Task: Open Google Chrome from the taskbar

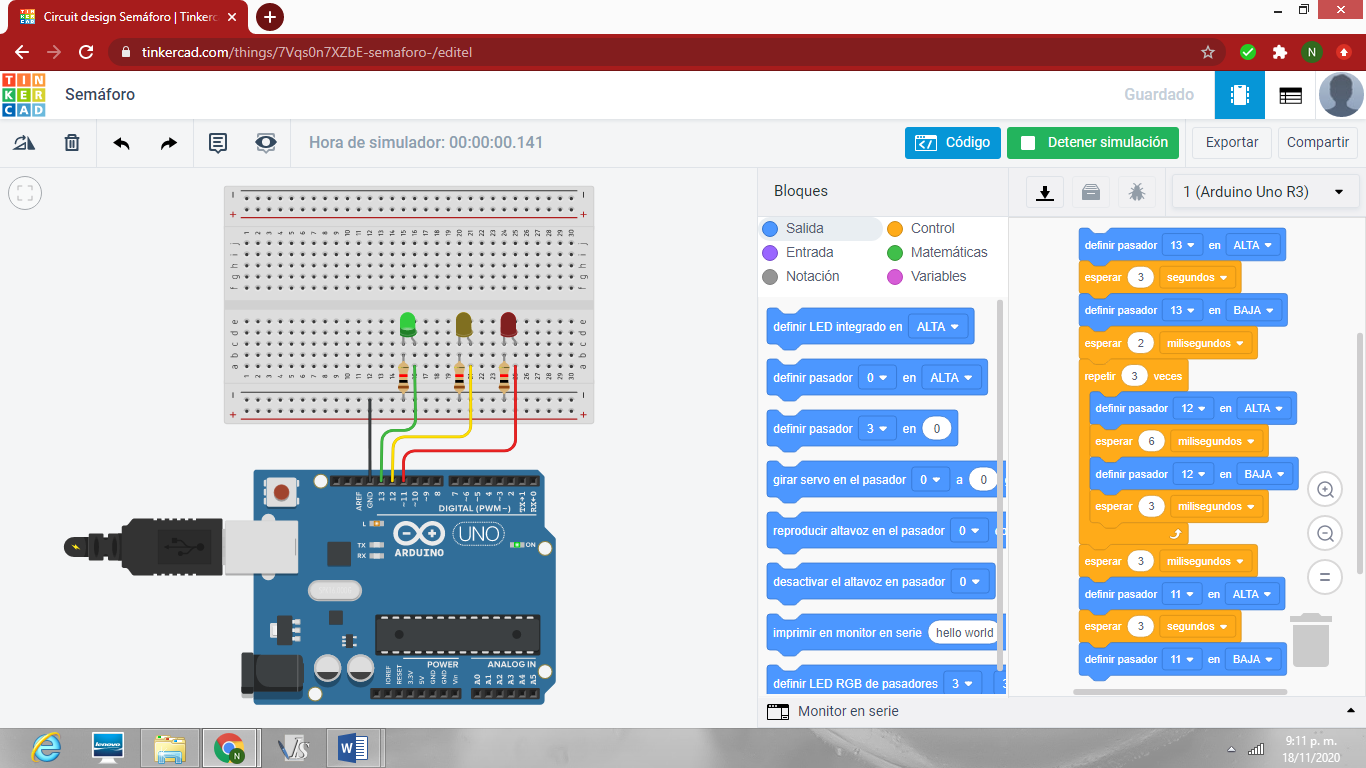Action: click(x=230, y=747)
